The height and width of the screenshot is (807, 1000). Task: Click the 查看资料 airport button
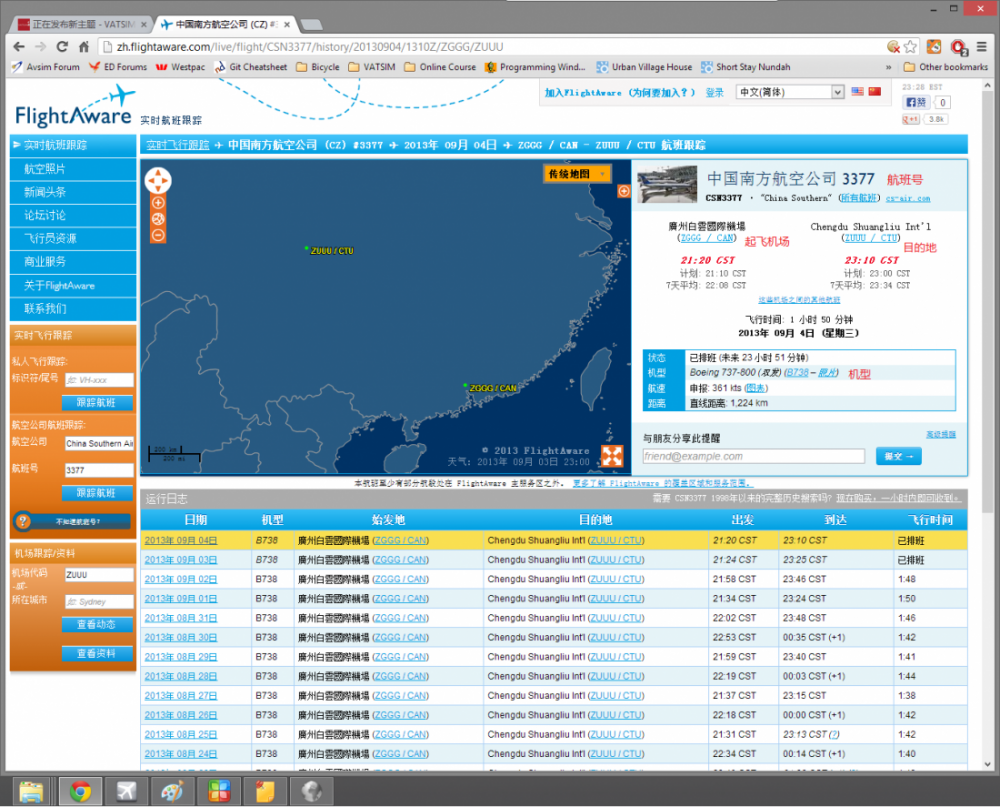tap(97, 653)
